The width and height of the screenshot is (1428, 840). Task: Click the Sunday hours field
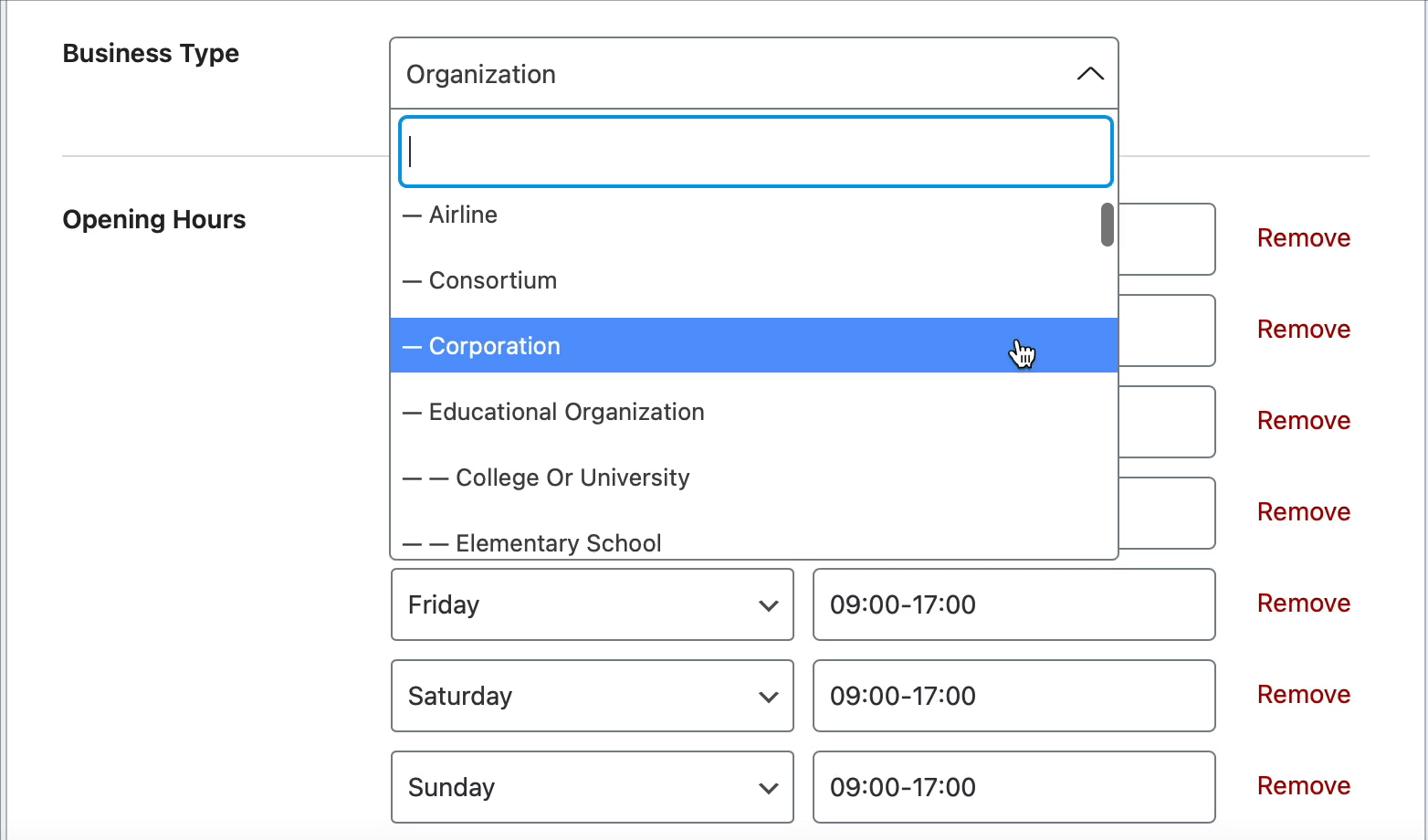(x=1013, y=787)
